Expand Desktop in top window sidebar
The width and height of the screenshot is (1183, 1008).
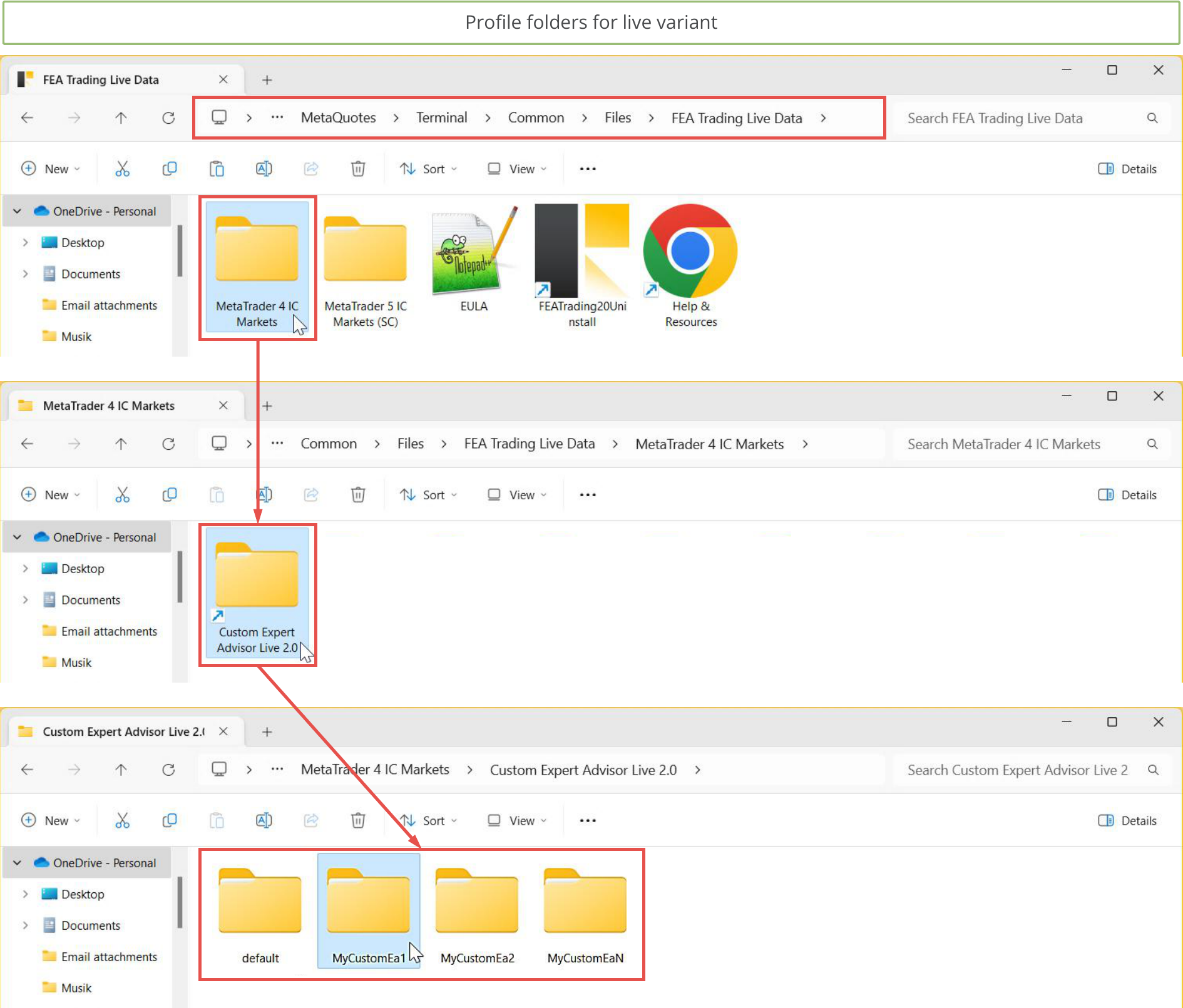pos(25,243)
